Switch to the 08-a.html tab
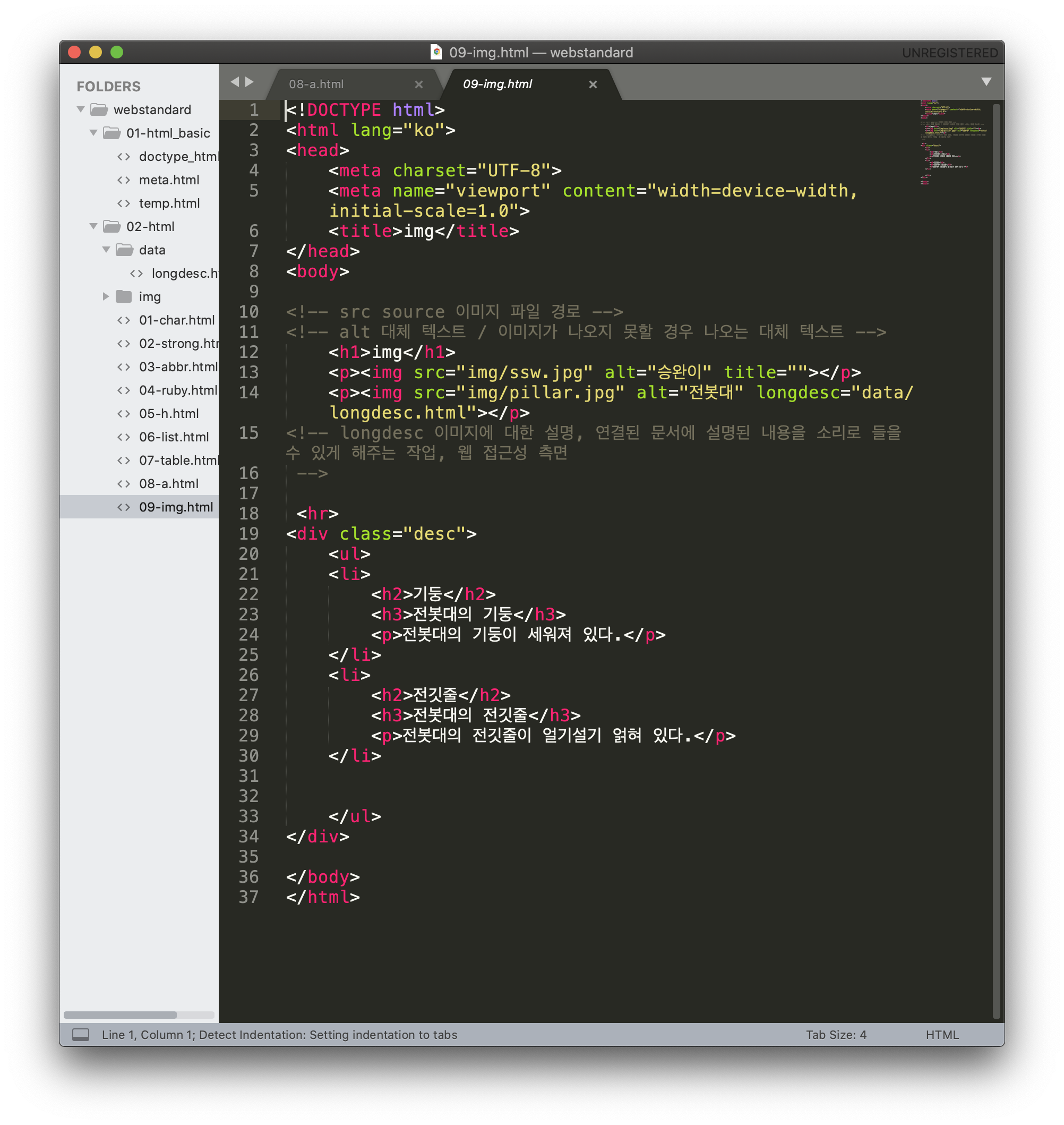The width and height of the screenshot is (1064, 1125). tap(316, 84)
